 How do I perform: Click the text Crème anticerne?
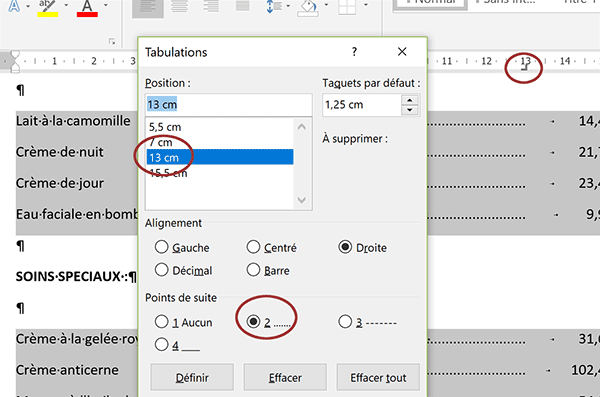coord(67,370)
